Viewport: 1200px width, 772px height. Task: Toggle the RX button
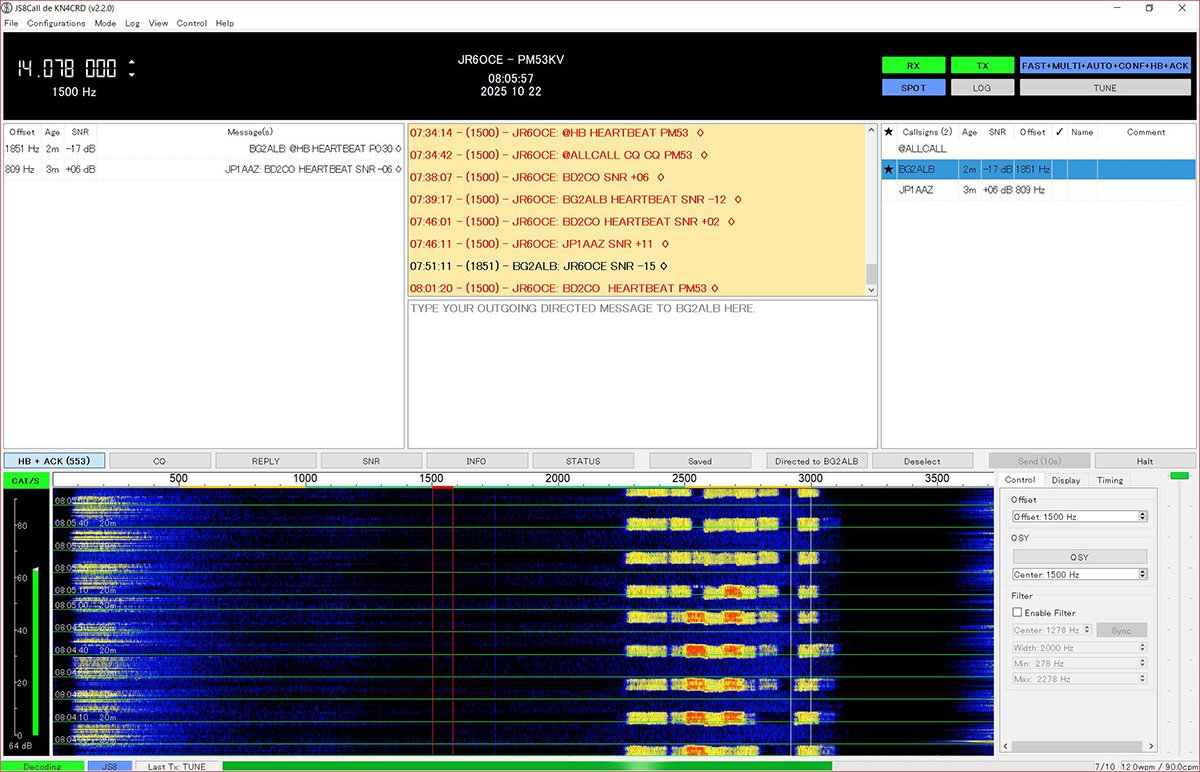click(x=913, y=65)
